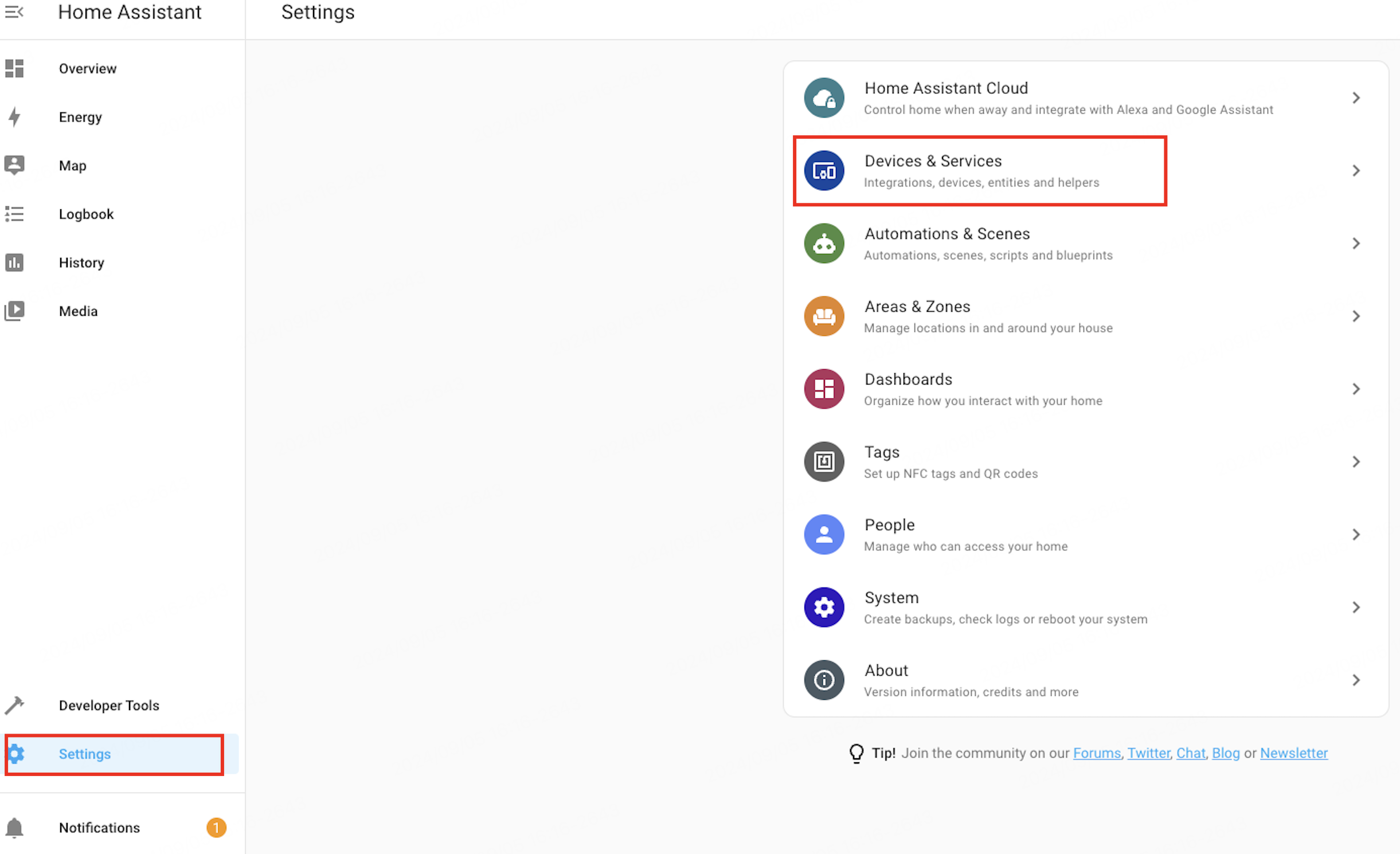Expand About row using right chevron
The image size is (1400, 854).
tap(1356, 680)
